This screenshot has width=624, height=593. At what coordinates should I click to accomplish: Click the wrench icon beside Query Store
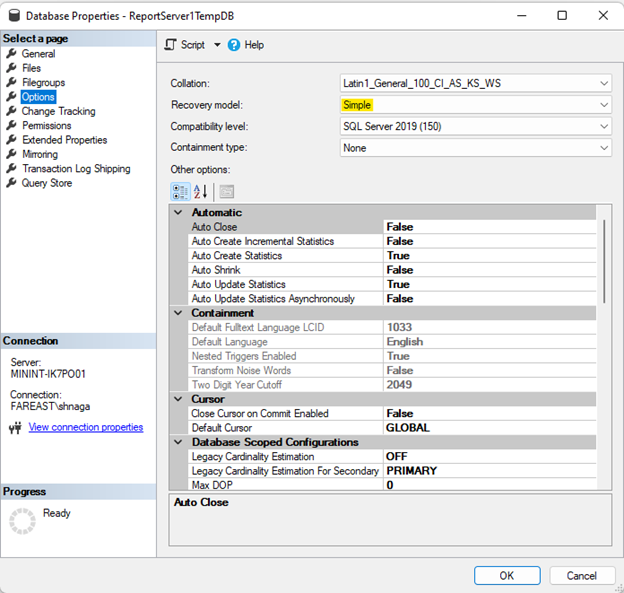pos(12,182)
